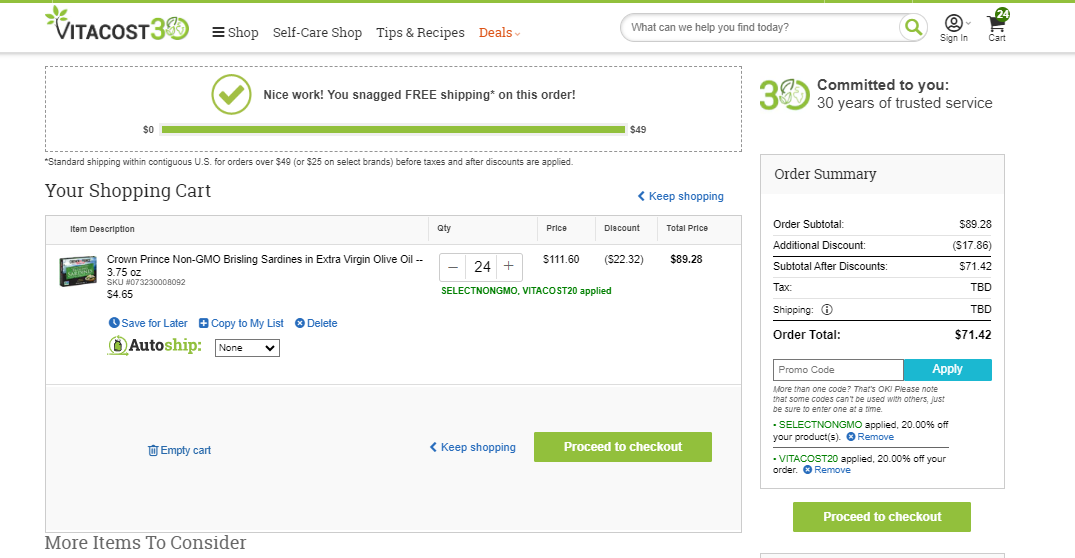Copy item to My List

pos(241,323)
